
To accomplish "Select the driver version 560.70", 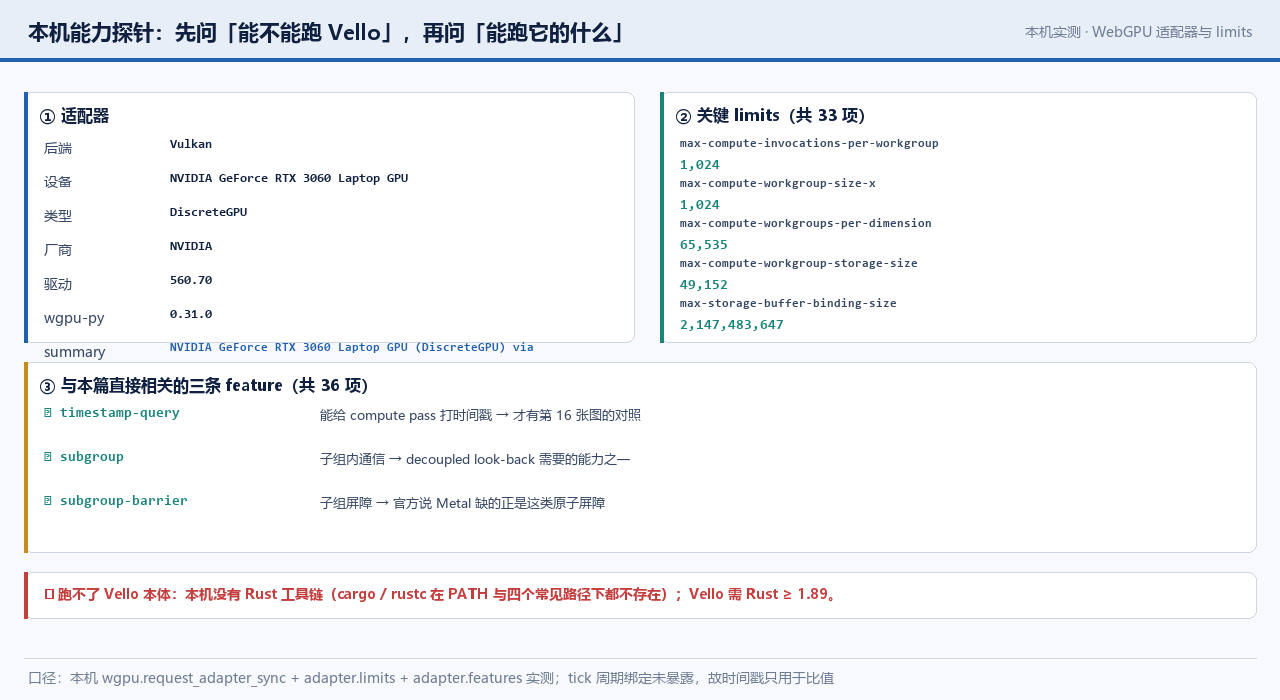I will point(191,280).
